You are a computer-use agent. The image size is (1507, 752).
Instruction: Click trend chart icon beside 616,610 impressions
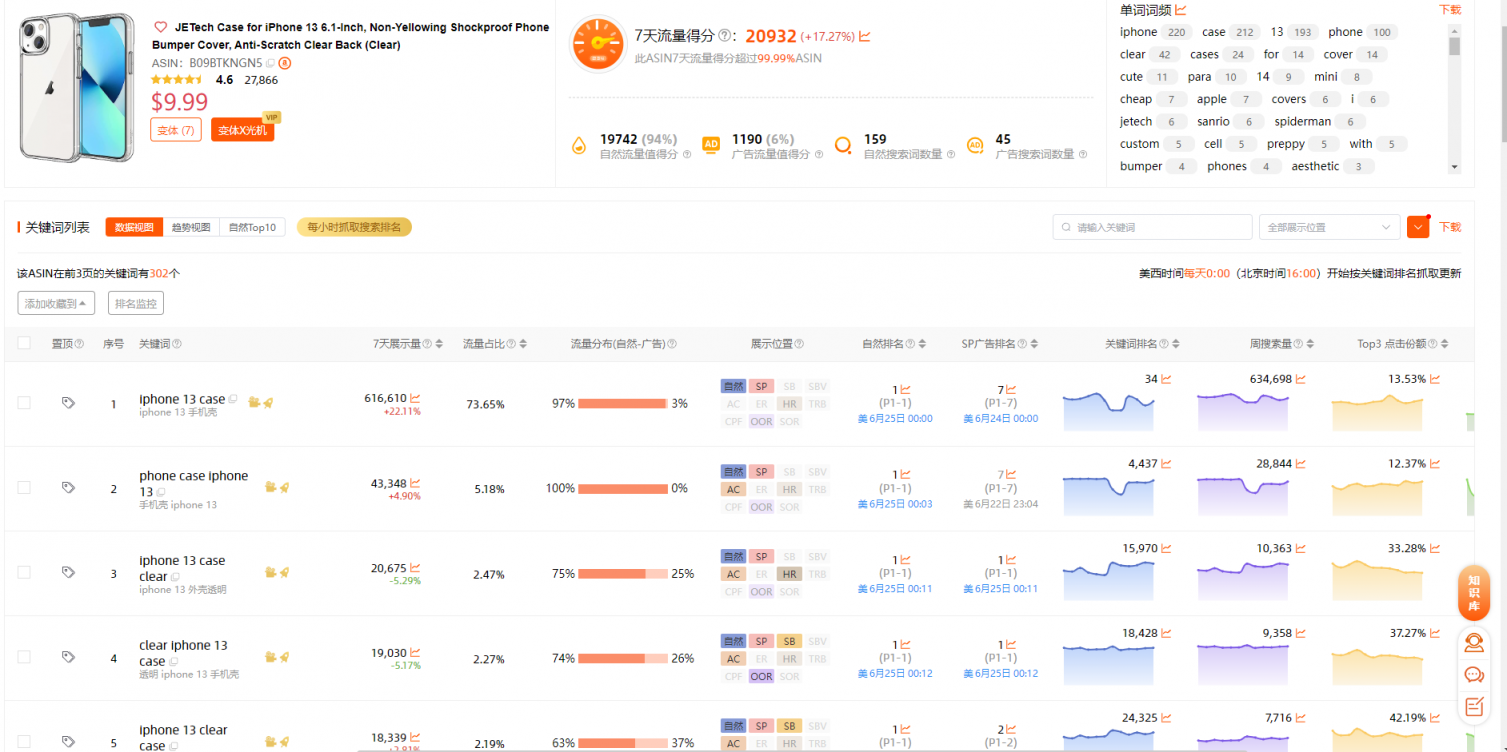coord(415,398)
